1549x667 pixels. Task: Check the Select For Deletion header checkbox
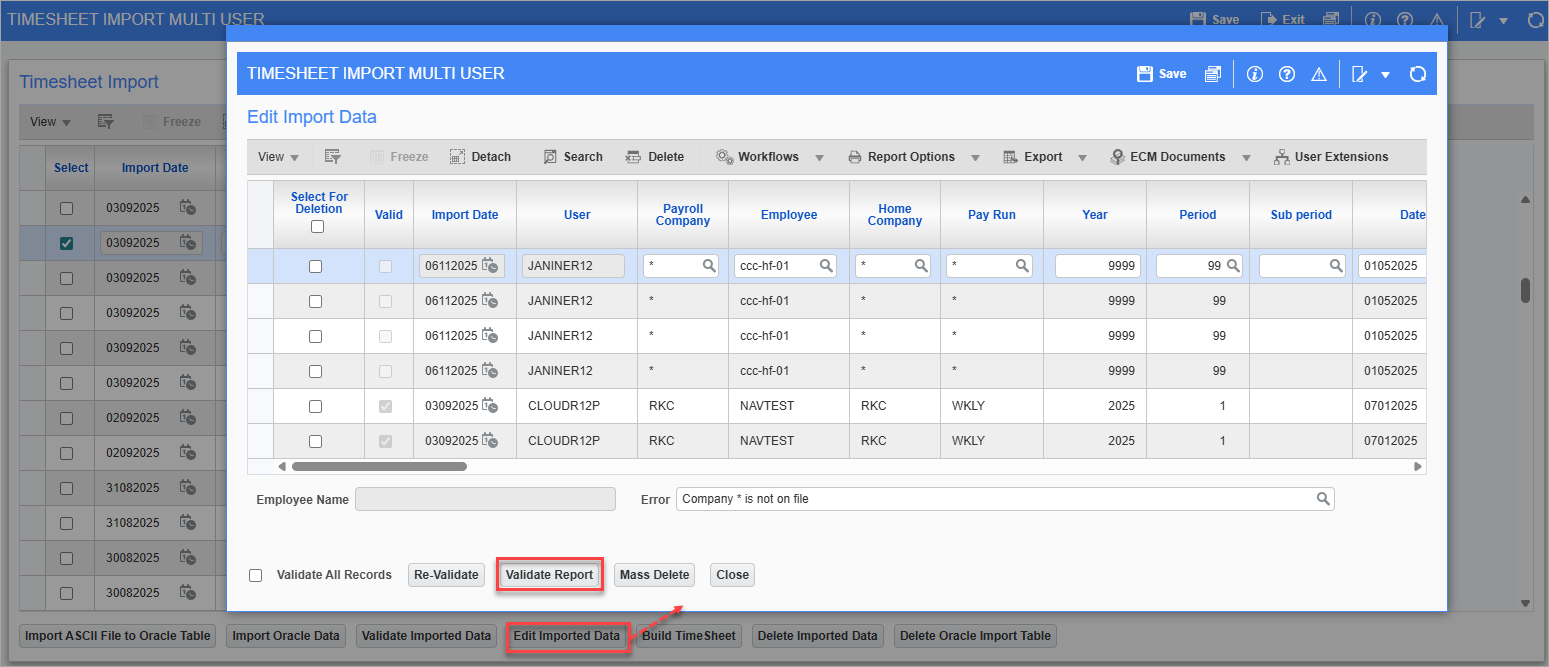pyautogui.click(x=317, y=226)
